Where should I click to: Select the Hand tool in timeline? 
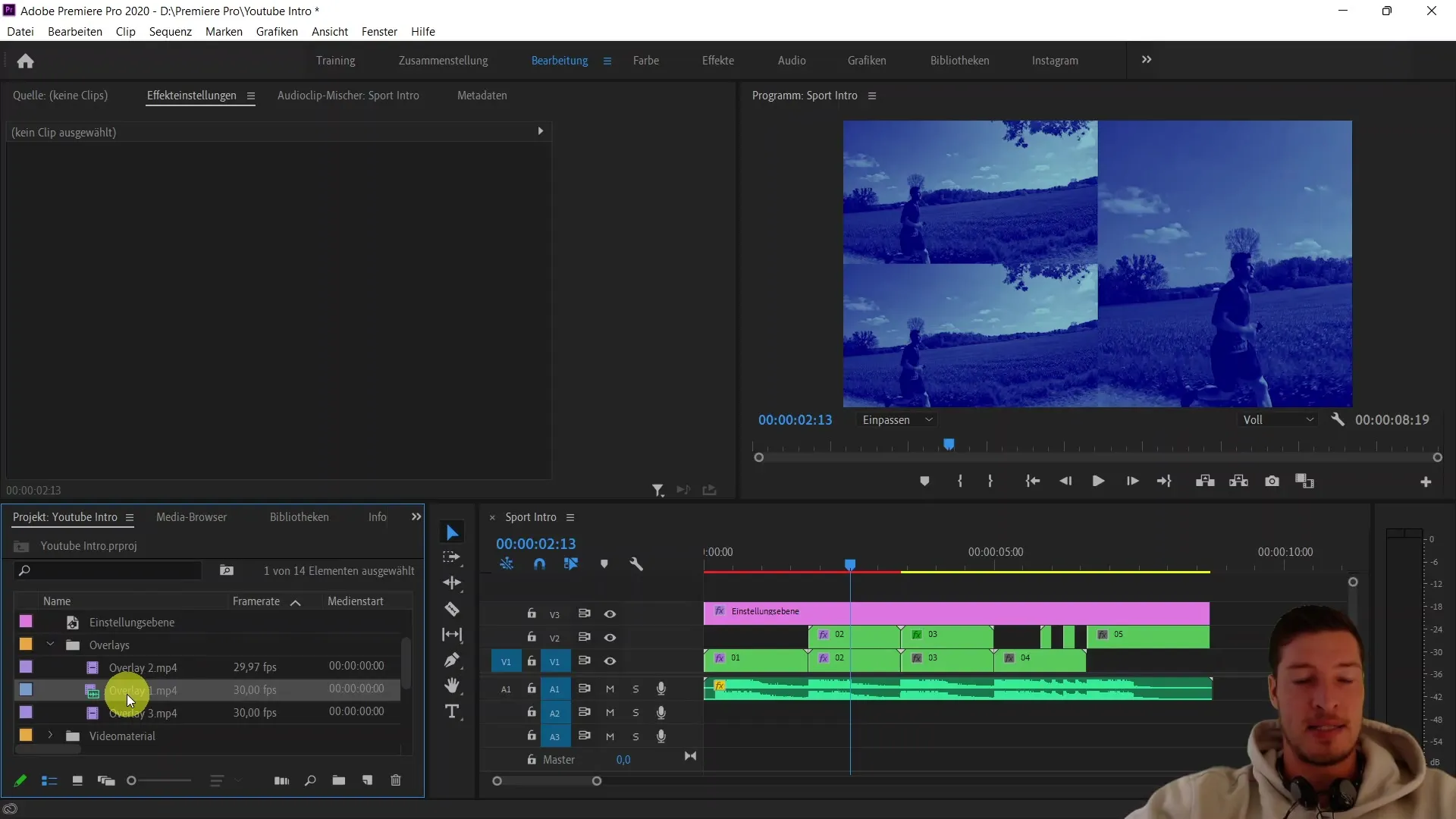453,685
